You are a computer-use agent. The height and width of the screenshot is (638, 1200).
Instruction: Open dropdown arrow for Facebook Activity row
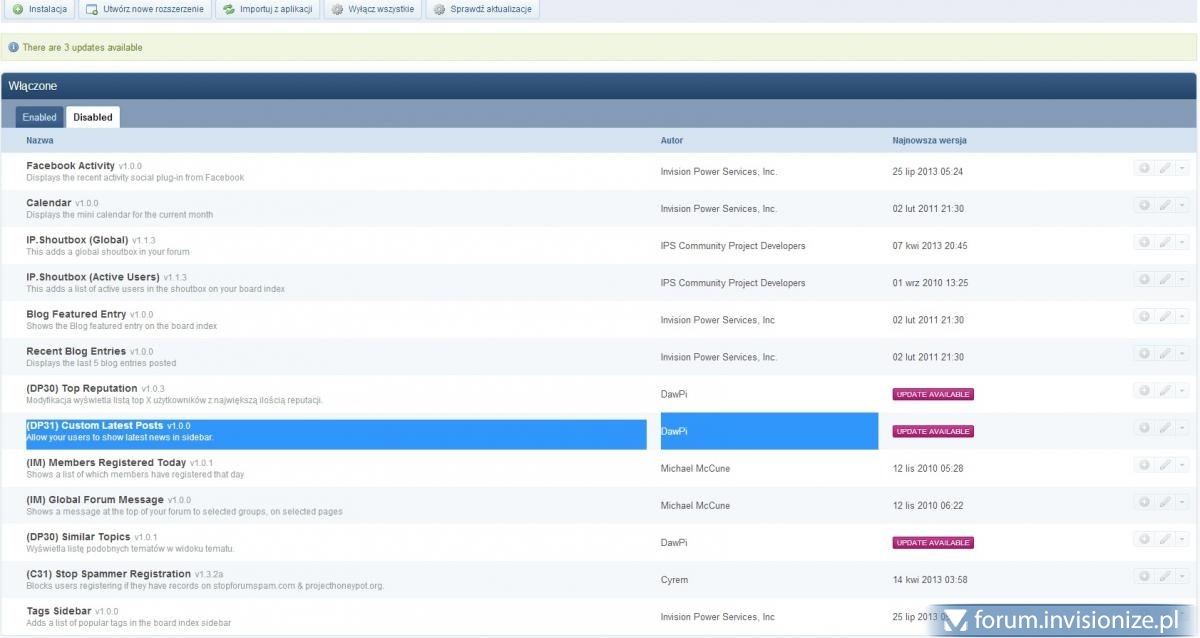(x=1182, y=168)
